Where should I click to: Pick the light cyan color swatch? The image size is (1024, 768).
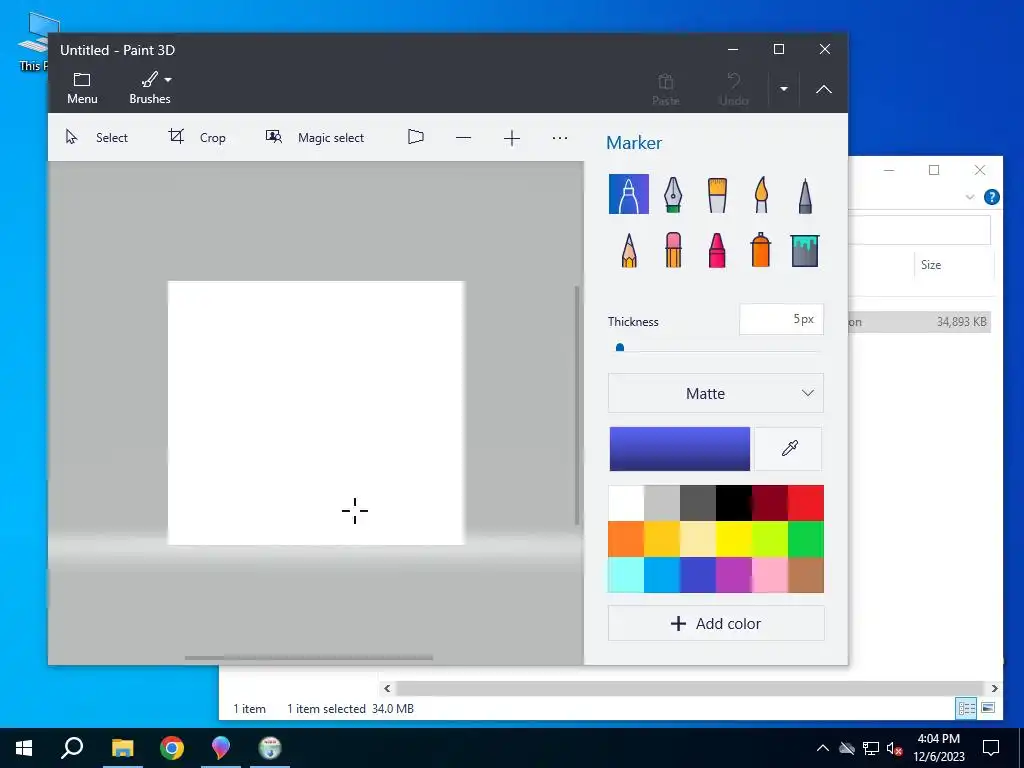click(626, 575)
